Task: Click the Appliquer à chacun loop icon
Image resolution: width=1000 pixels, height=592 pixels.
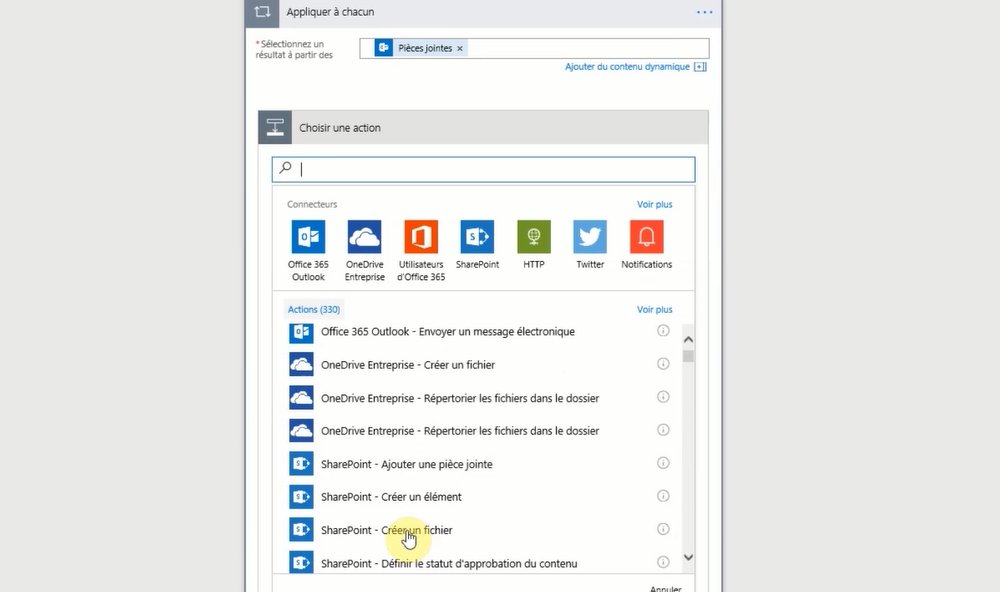Action: (x=262, y=12)
